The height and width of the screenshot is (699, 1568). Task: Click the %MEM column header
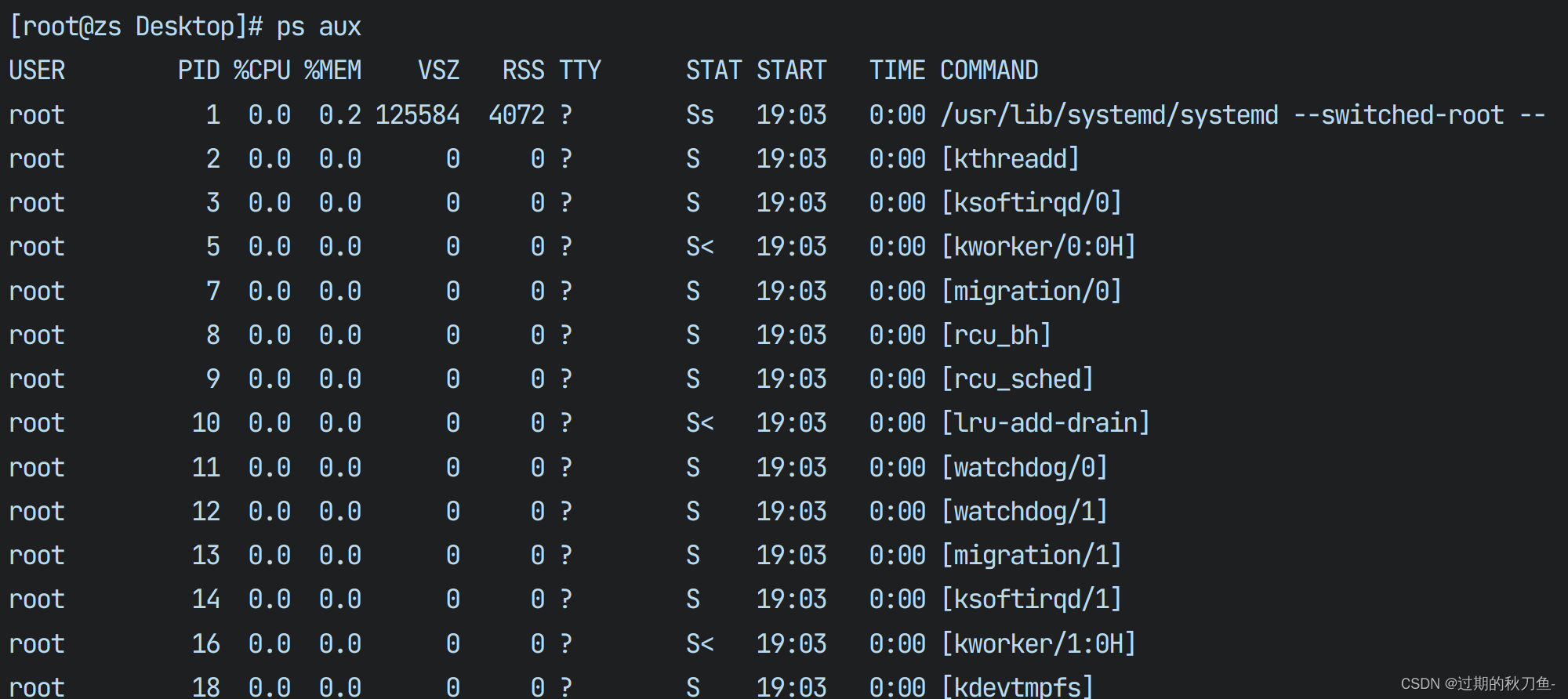point(332,71)
